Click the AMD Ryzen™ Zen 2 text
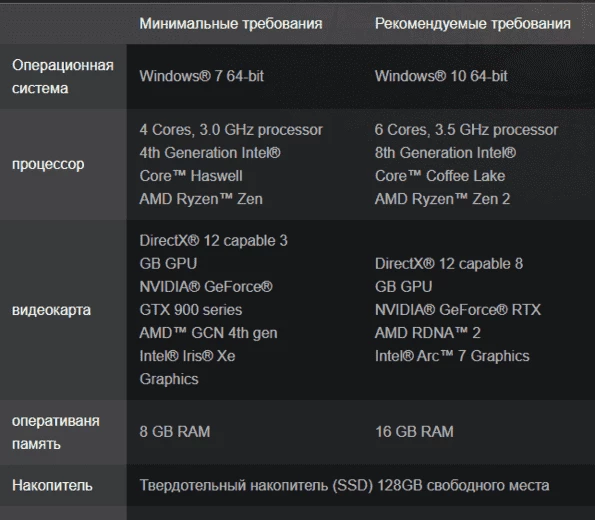The image size is (595, 520). 442,199
